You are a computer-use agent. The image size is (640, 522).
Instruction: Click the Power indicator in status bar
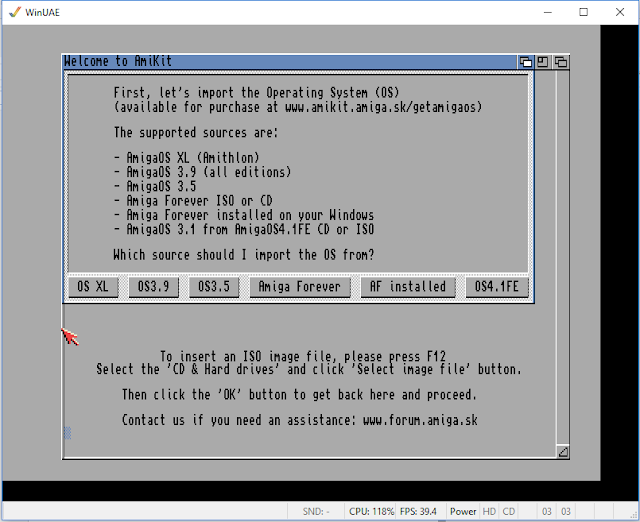coord(463,511)
